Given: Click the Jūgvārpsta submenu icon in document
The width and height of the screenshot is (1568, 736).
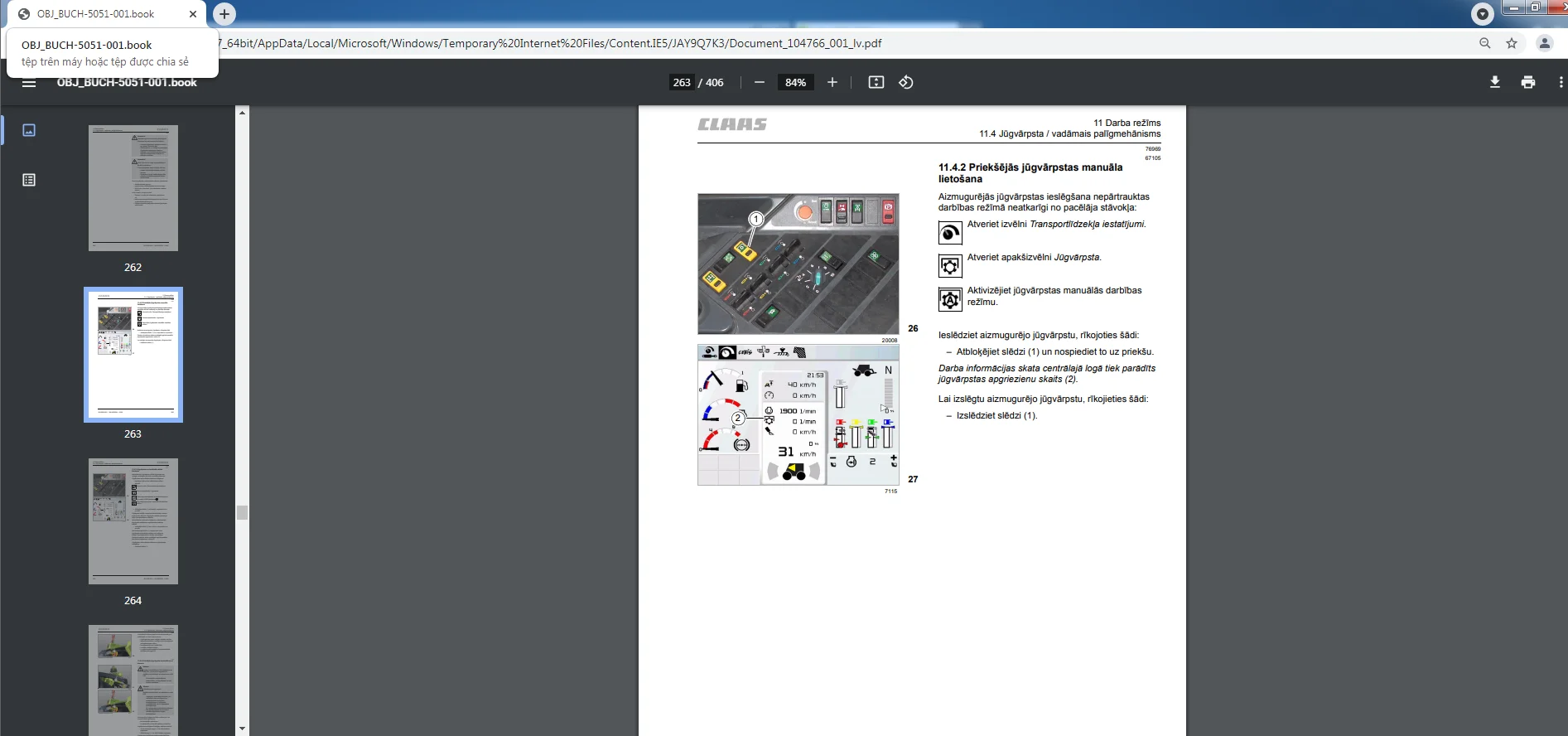Looking at the screenshot, I should tap(950, 266).
